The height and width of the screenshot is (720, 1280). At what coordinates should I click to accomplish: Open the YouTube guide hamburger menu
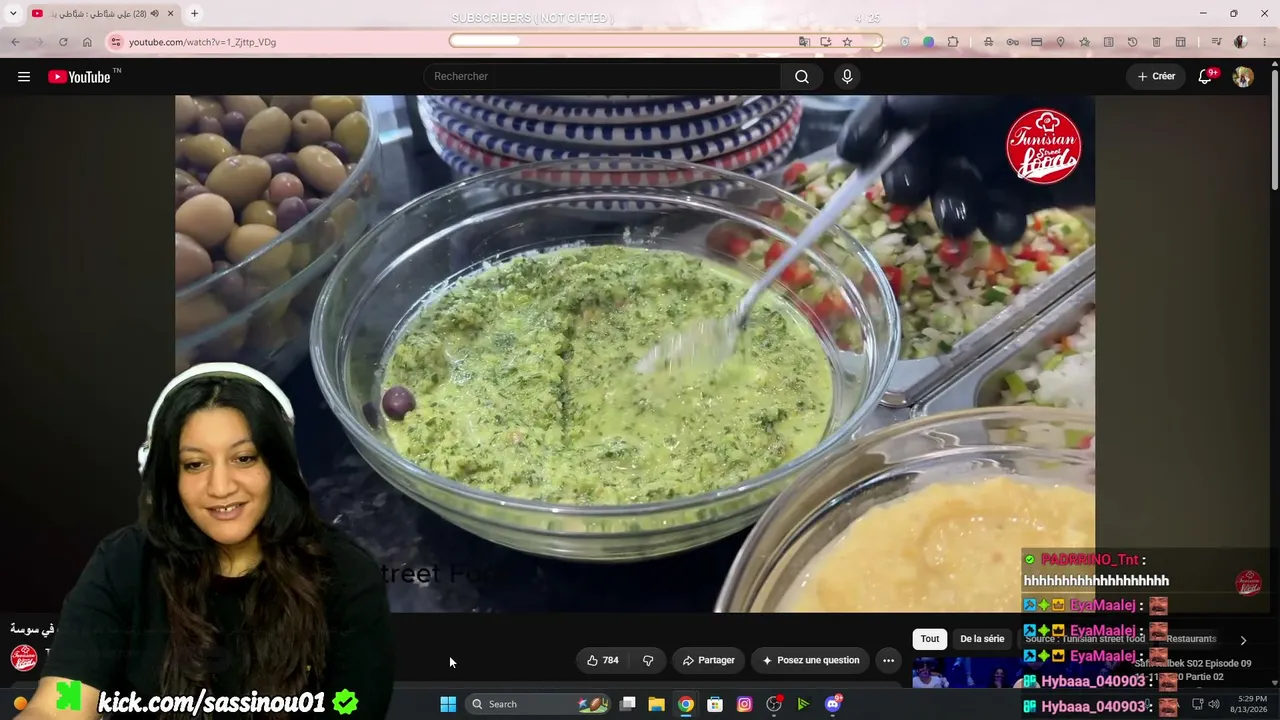pyautogui.click(x=24, y=77)
